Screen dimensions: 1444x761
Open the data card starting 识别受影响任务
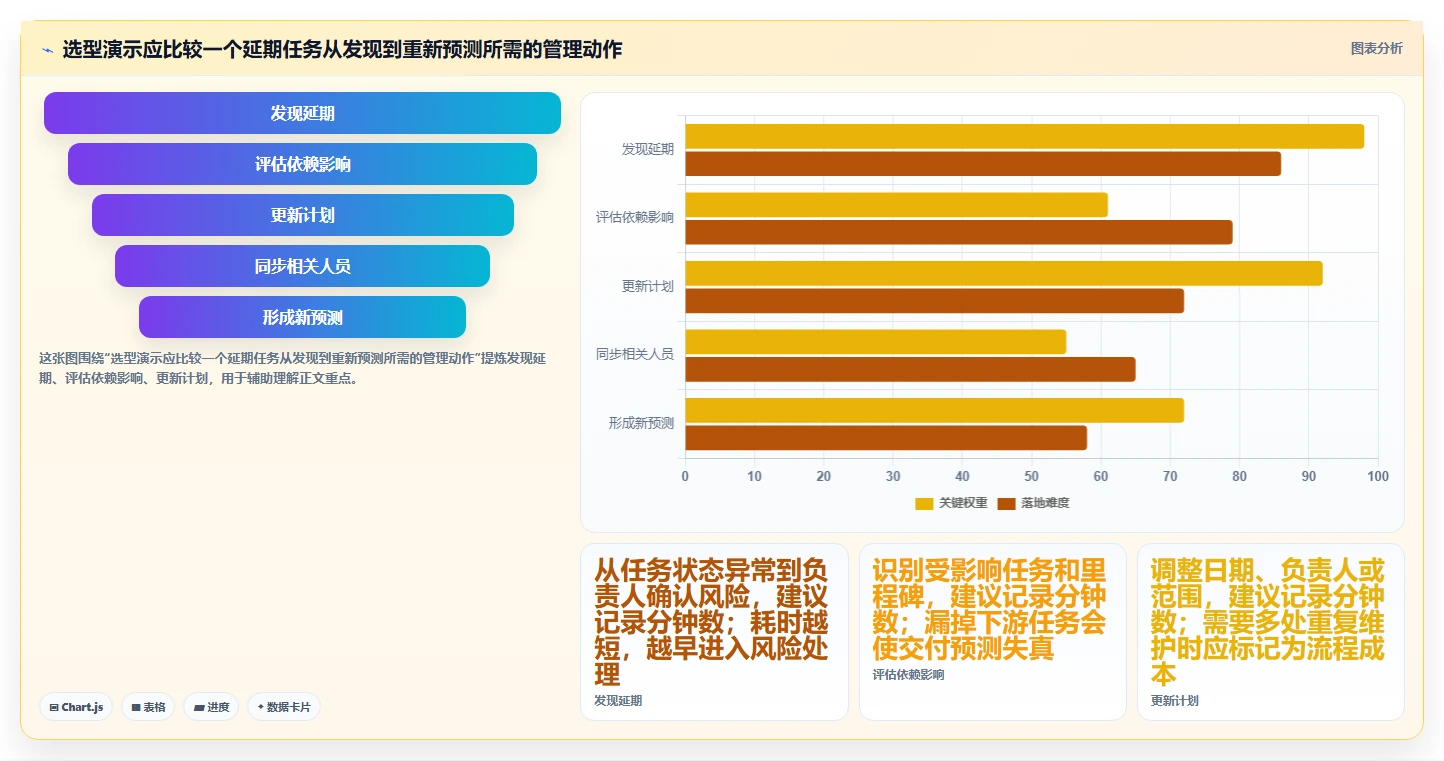[992, 632]
